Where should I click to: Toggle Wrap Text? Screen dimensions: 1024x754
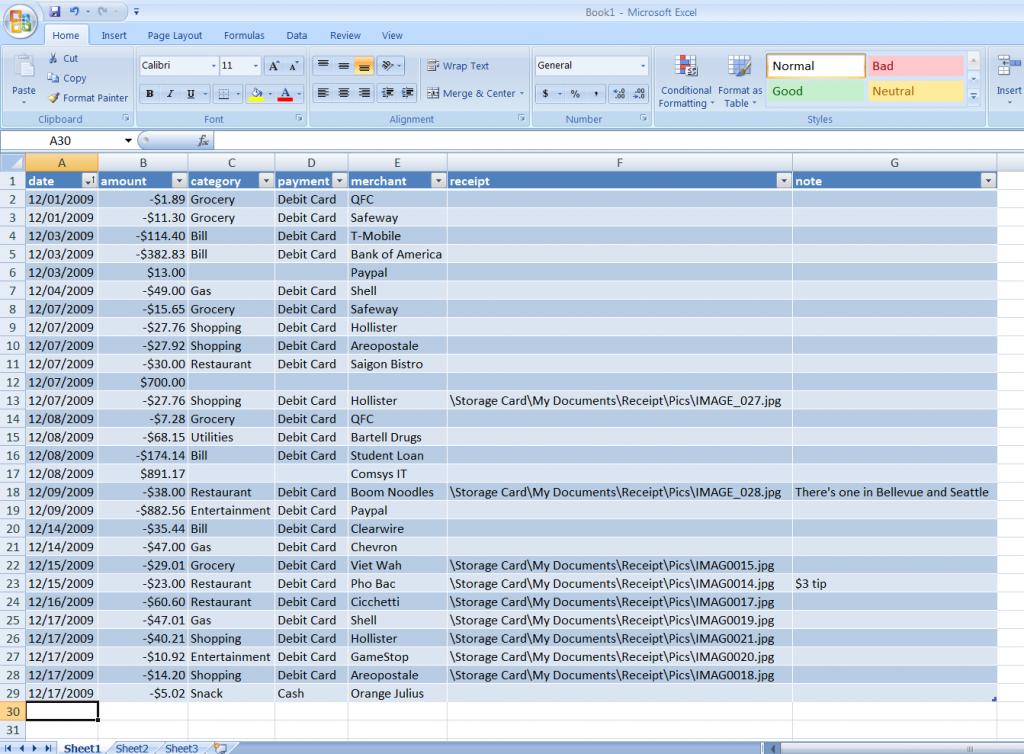tap(458, 65)
